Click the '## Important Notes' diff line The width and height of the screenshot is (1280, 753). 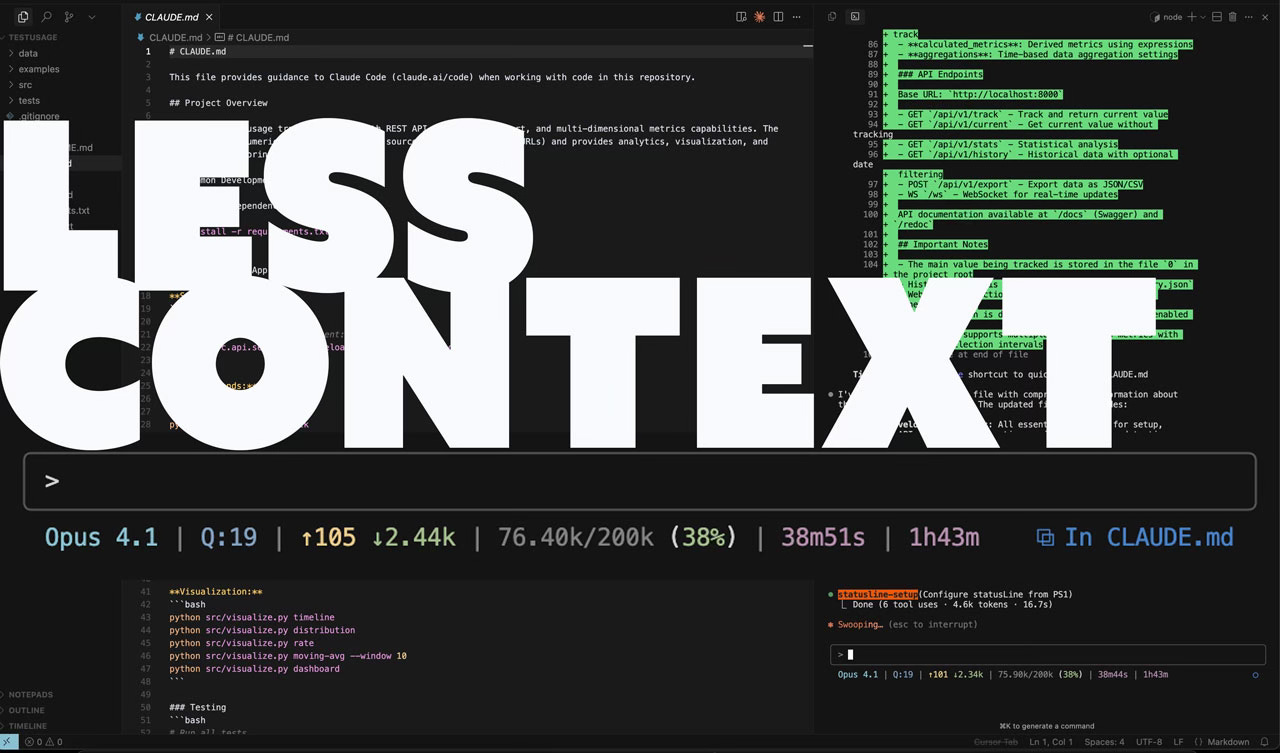tap(942, 244)
